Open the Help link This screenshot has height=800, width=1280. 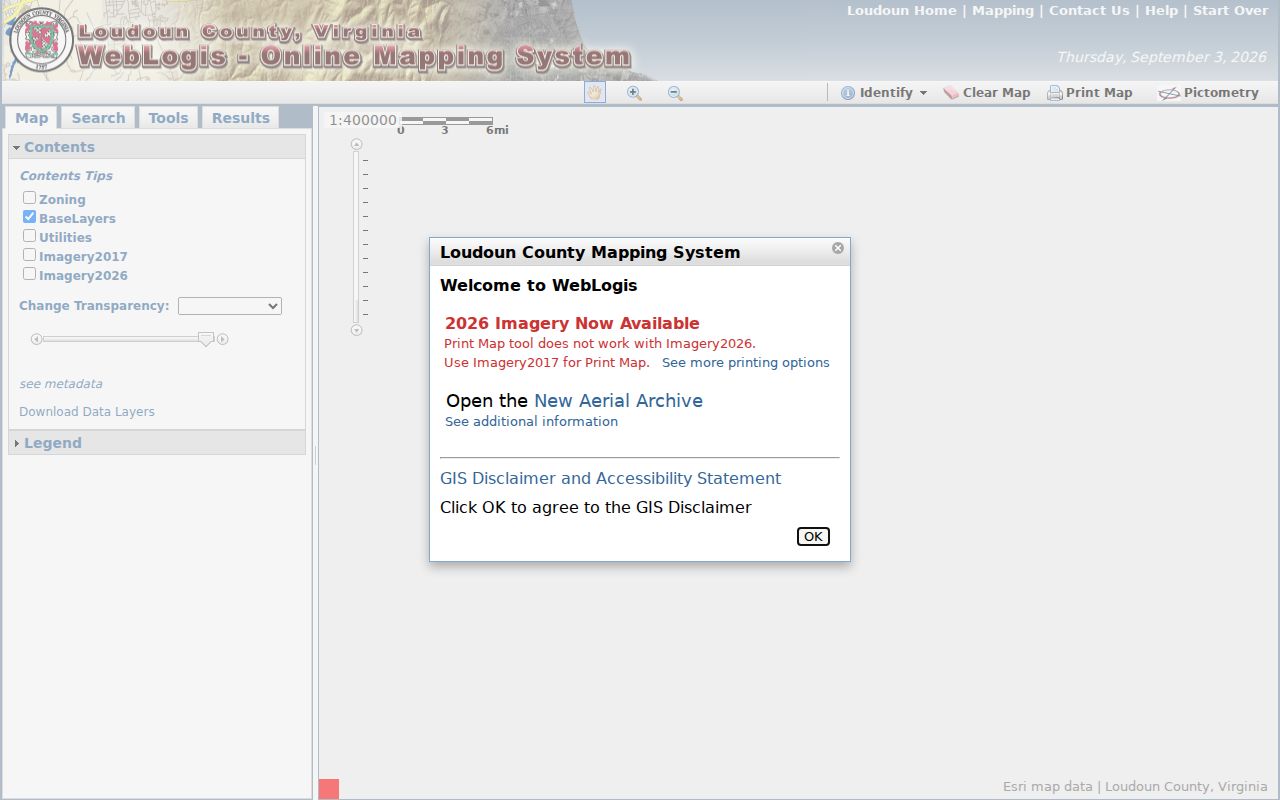1161,11
